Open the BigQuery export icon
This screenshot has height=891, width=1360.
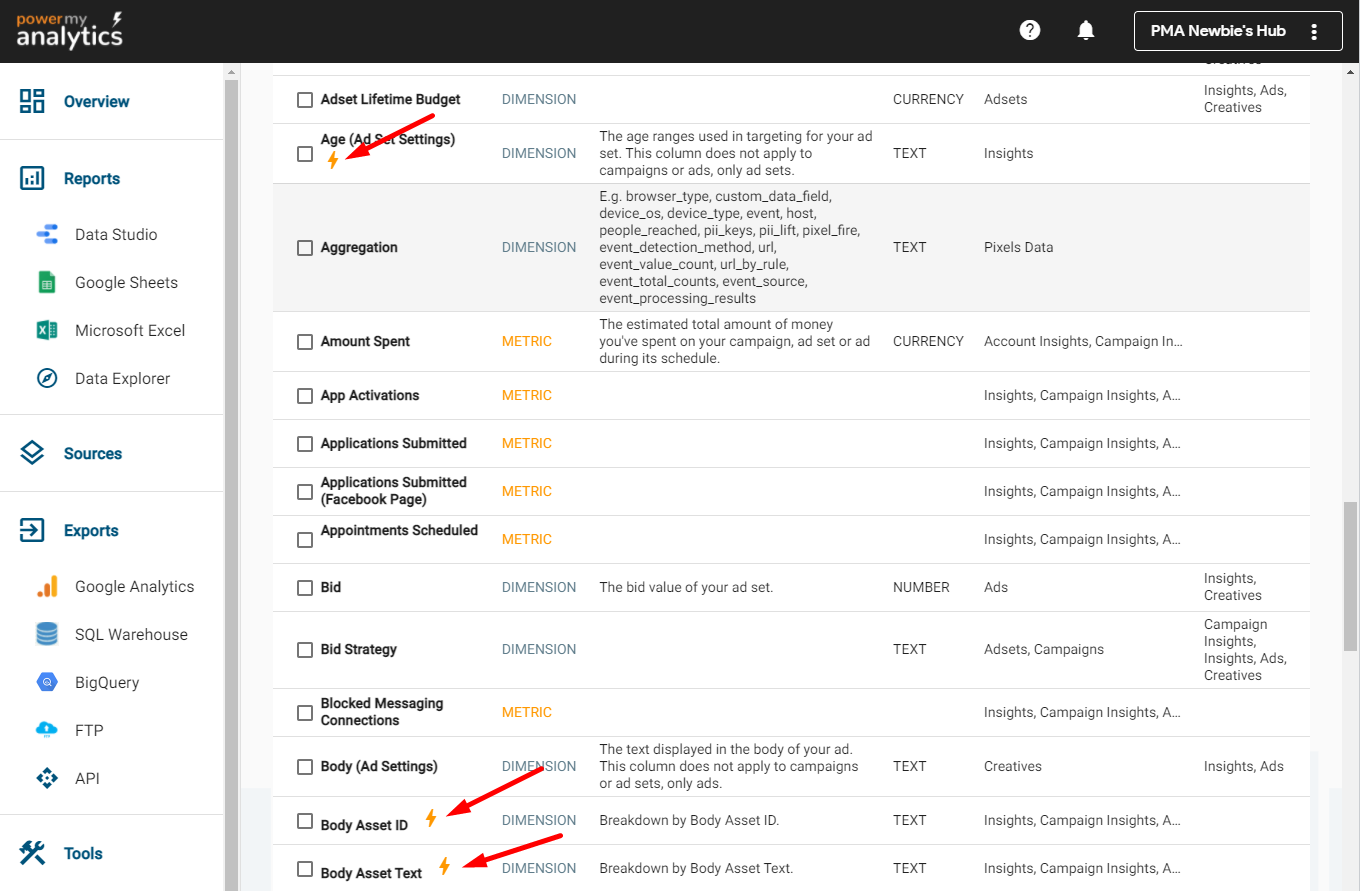coord(46,682)
